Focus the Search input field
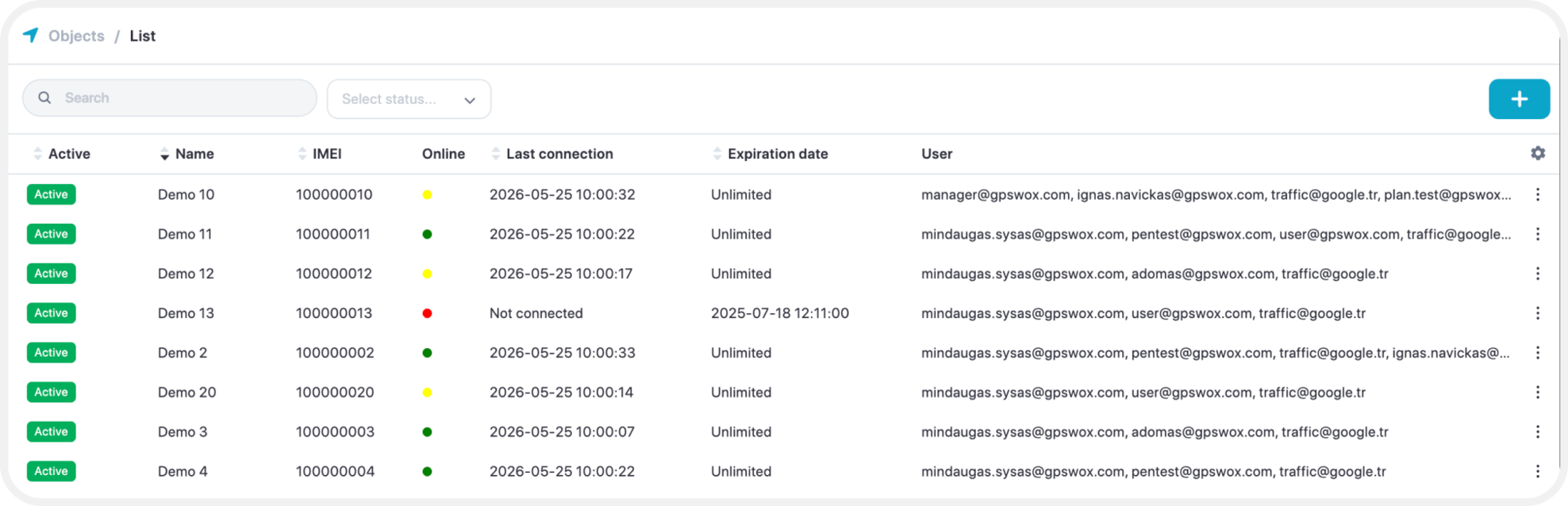Image resolution: width=1568 pixels, height=506 pixels. pos(170,98)
